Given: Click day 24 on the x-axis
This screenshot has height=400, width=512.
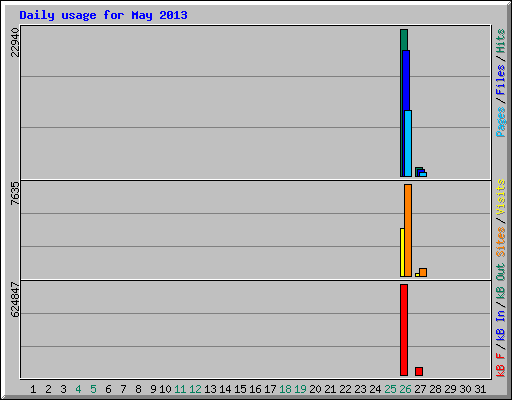Looking at the screenshot, I should [x=375, y=389].
